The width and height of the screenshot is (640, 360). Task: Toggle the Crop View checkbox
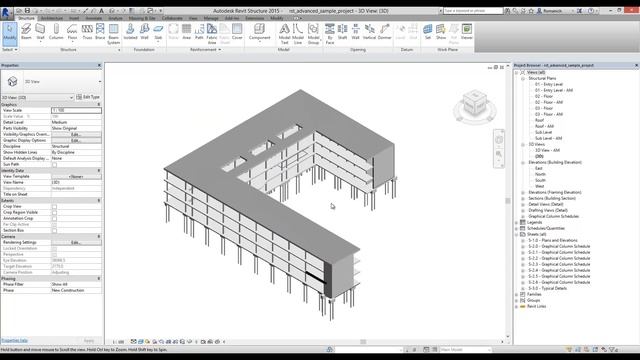click(54, 207)
